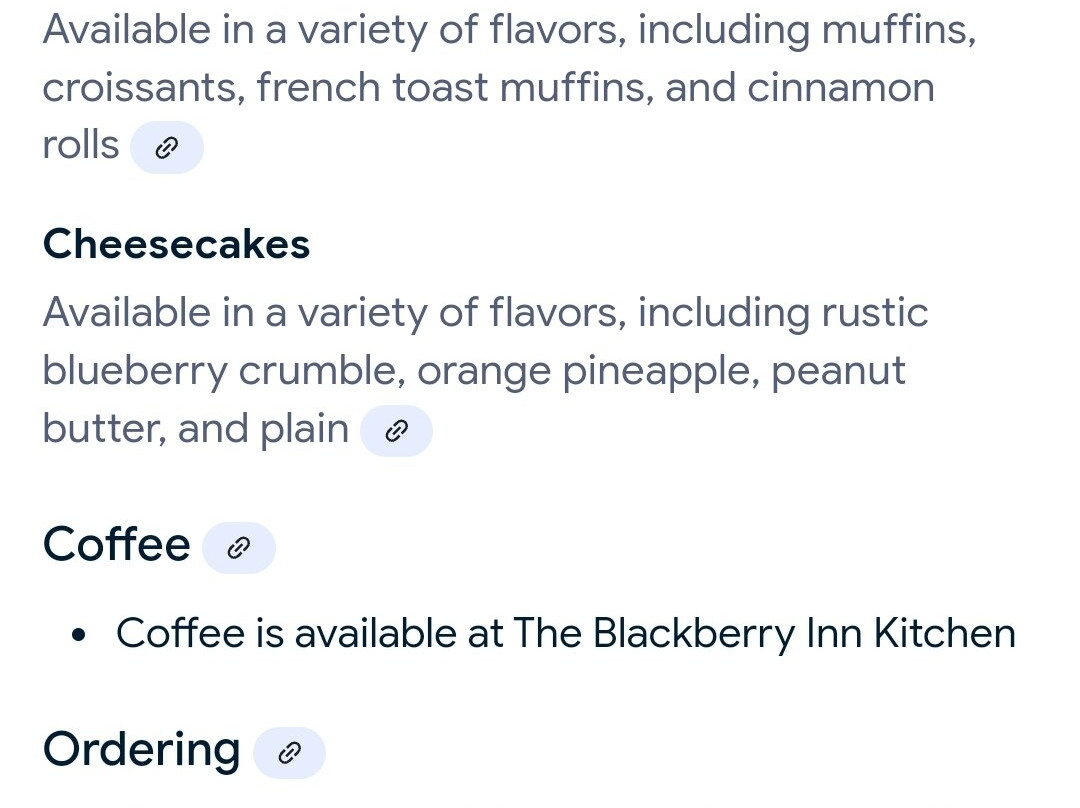Click the Coffee section heading
The width and height of the screenshot is (1080, 808).
click(116, 544)
